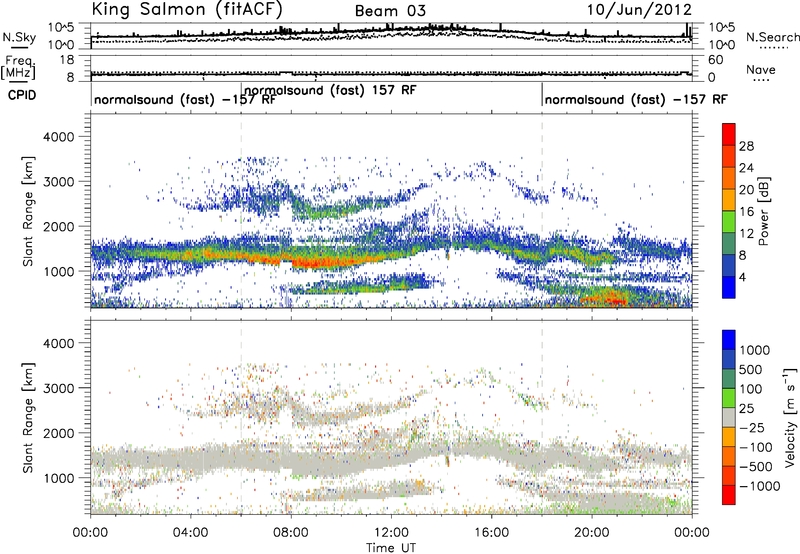This screenshot has width=800, height=554.
Task: Click the 'N.Sky' legend label
Action: point(19,37)
